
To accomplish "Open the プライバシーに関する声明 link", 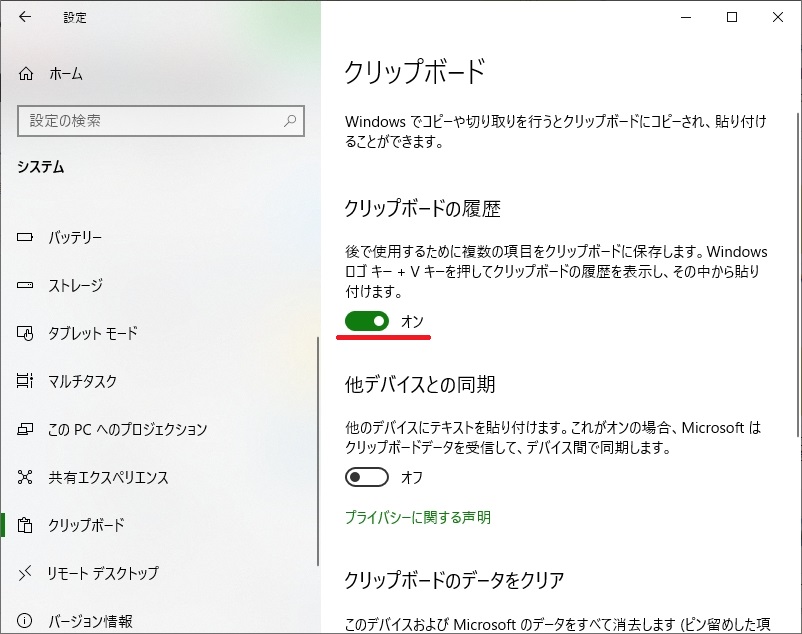I will (x=418, y=517).
